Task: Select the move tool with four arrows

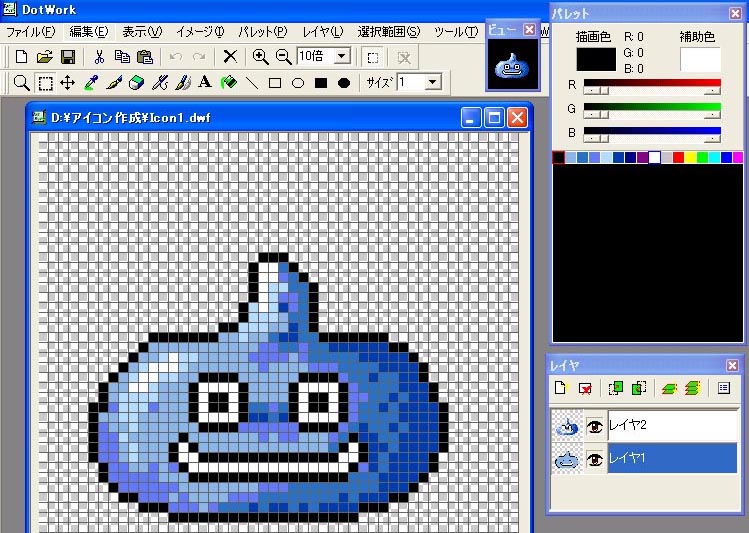Action: (x=67, y=83)
